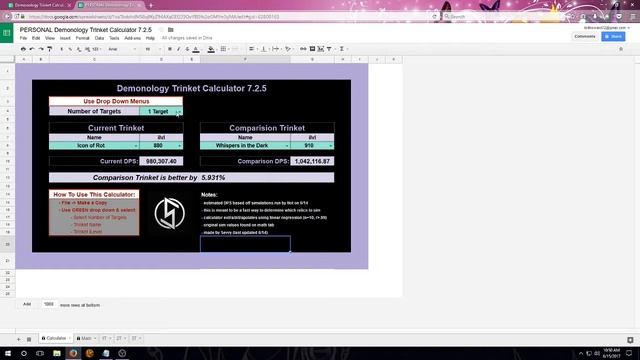Open Task View in the taskbar

[40, 353]
